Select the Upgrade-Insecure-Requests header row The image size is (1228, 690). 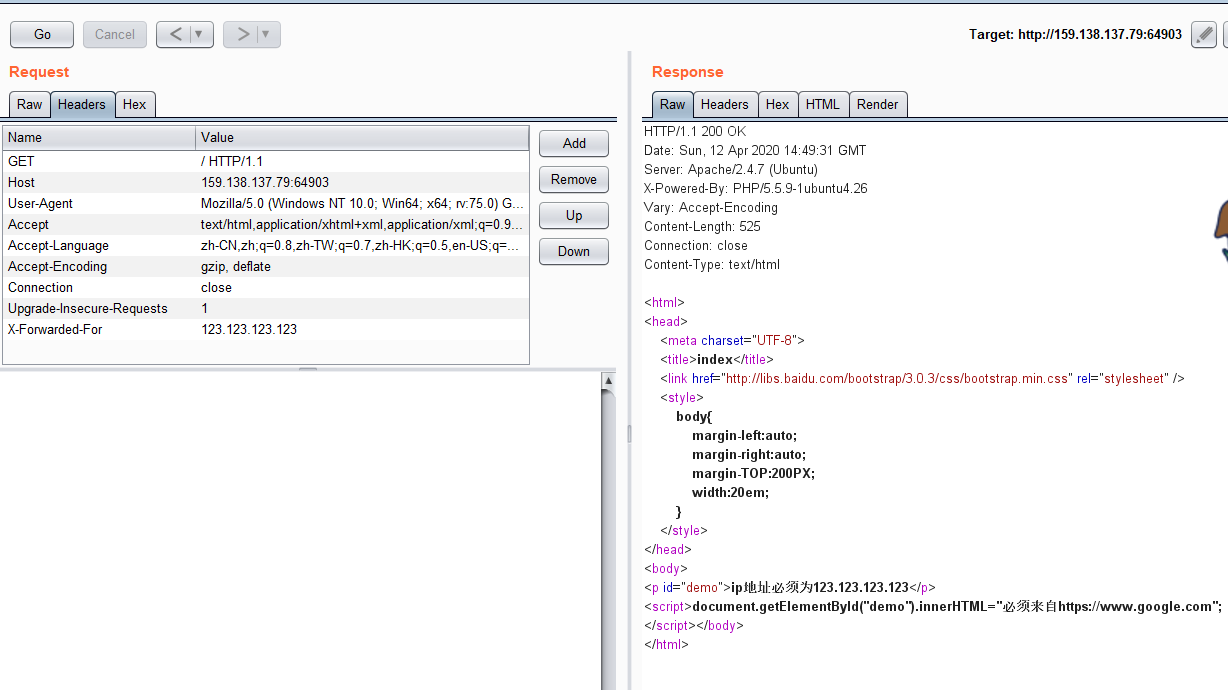click(x=266, y=308)
